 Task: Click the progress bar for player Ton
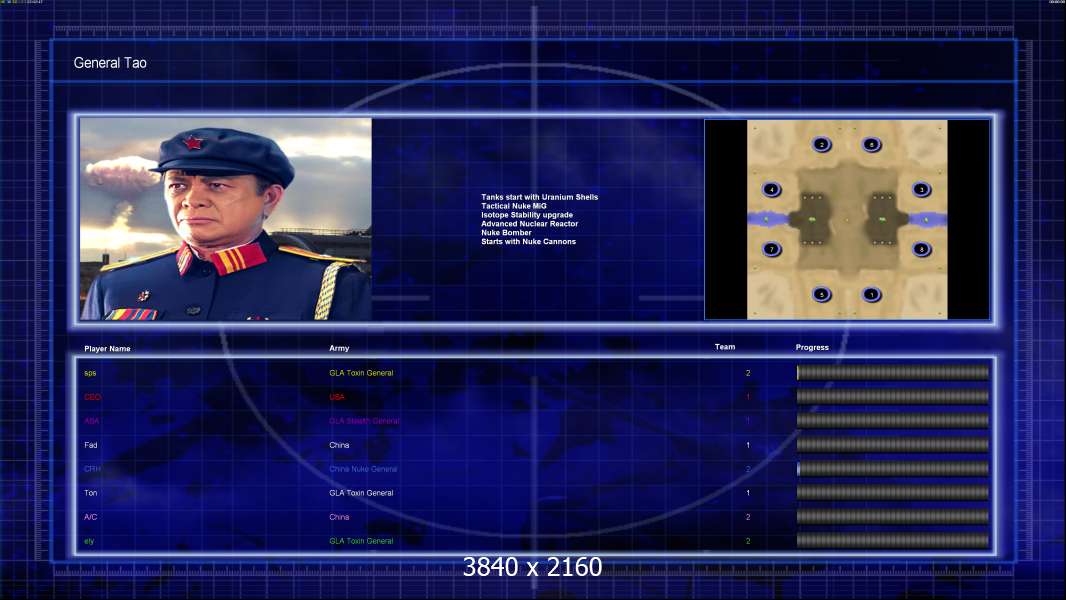(x=893, y=493)
